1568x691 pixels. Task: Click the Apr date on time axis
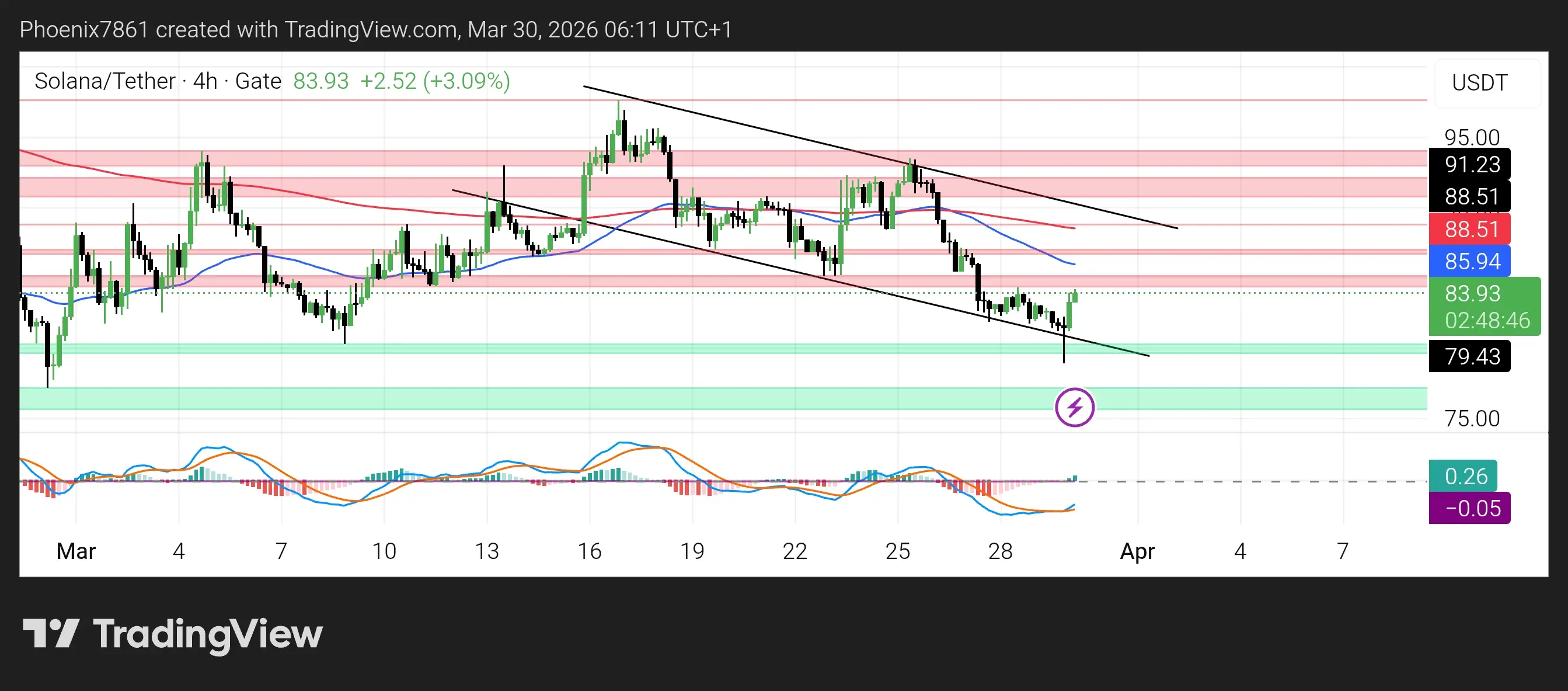coord(1137,551)
